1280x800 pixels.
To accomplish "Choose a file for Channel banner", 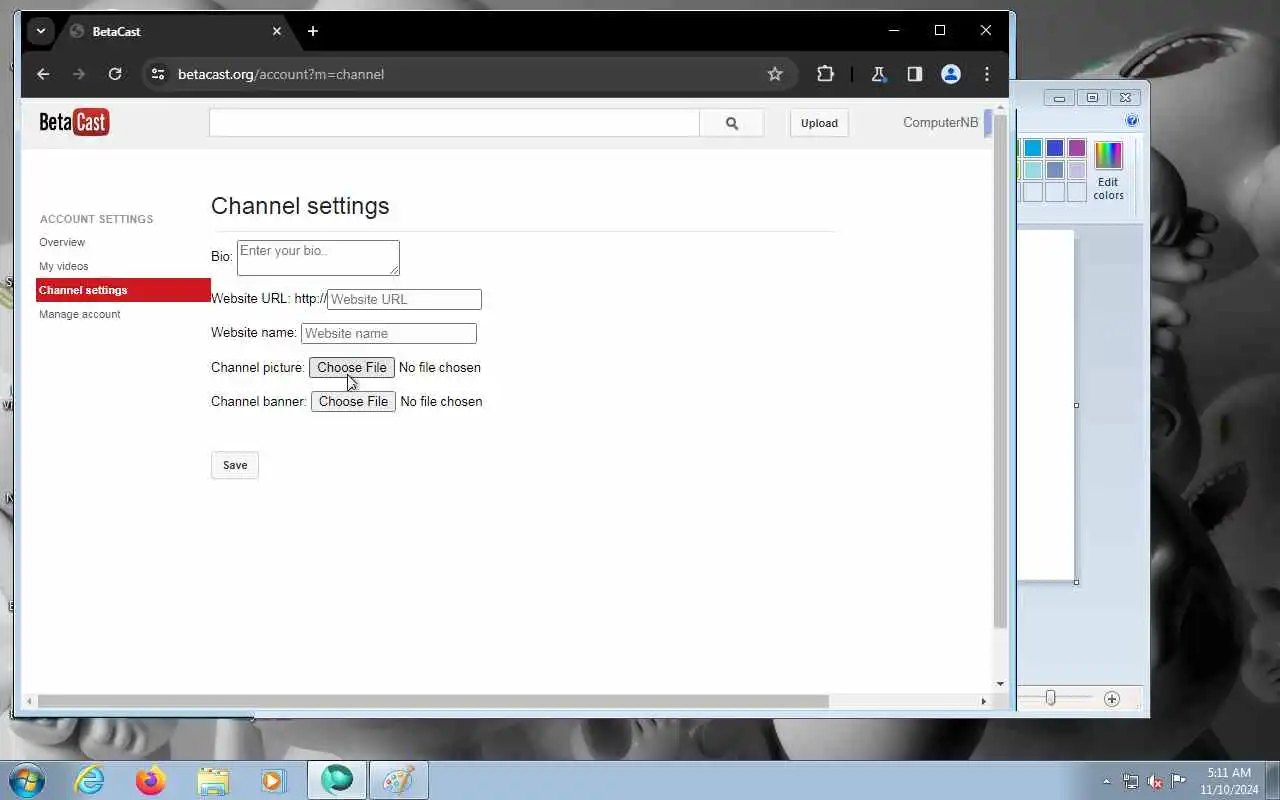I will click(x=353, y=401).
